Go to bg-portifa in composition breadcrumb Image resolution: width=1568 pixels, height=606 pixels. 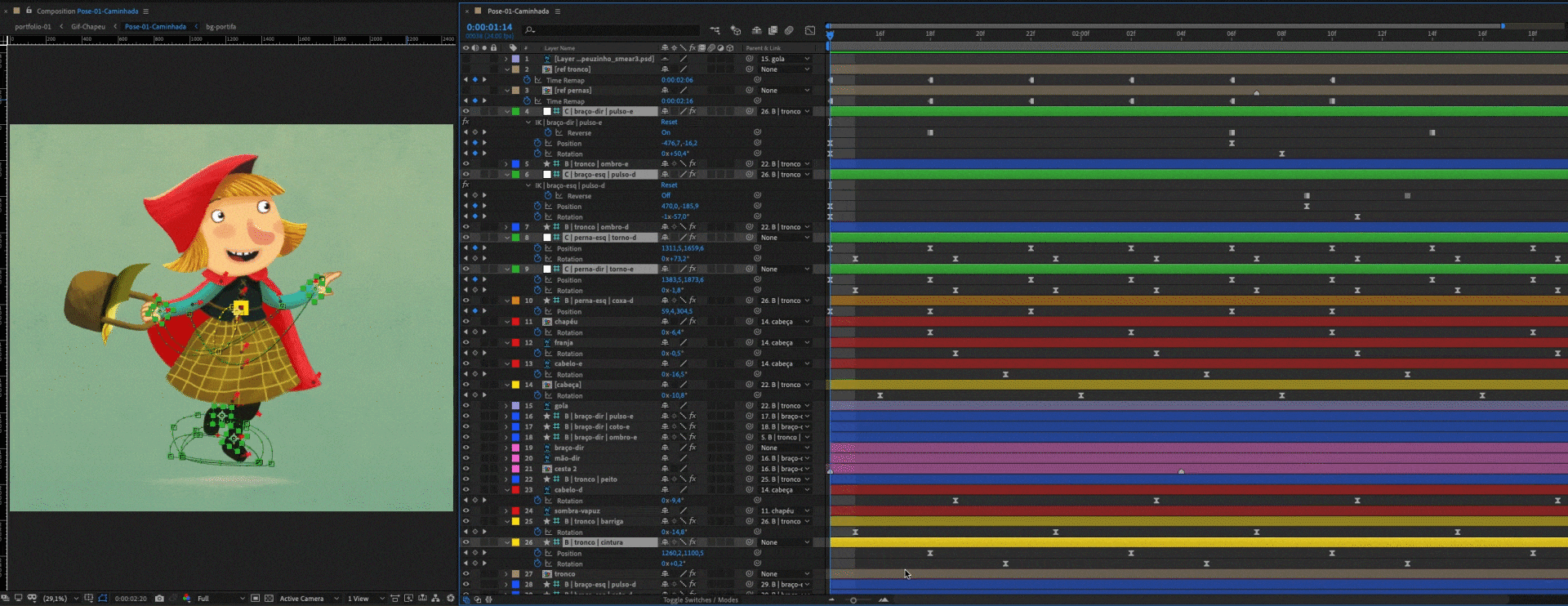tap(220, 27)
